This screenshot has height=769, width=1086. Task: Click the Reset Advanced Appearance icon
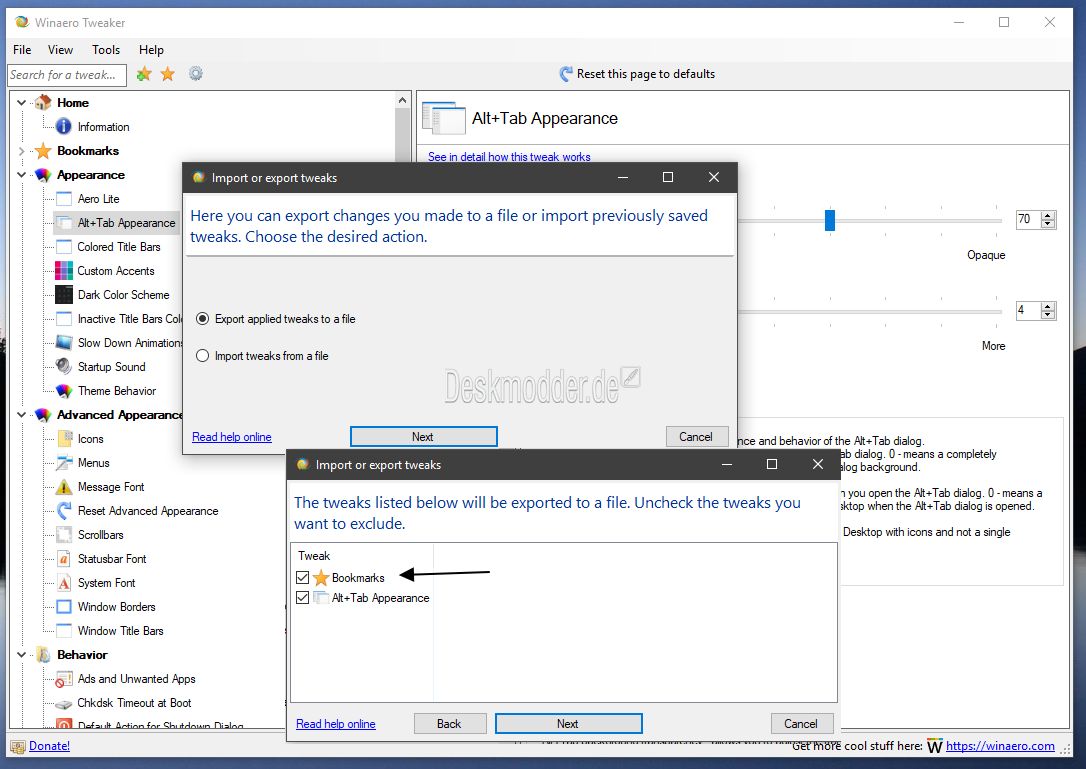coord(64,511)
